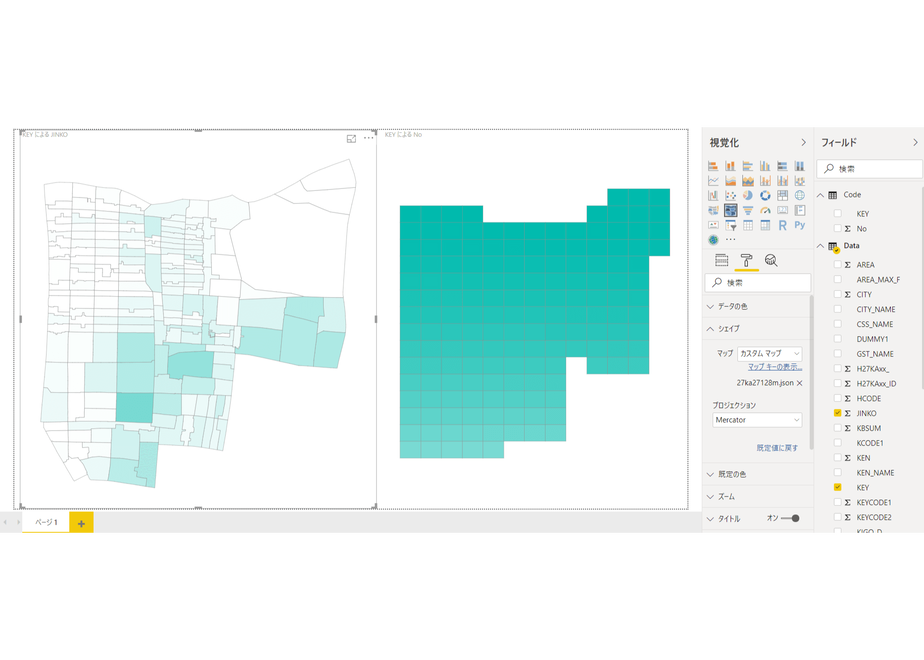Collapse the シェイプ section
This screenshot has height=660, width=924.
tap(757, 329)
